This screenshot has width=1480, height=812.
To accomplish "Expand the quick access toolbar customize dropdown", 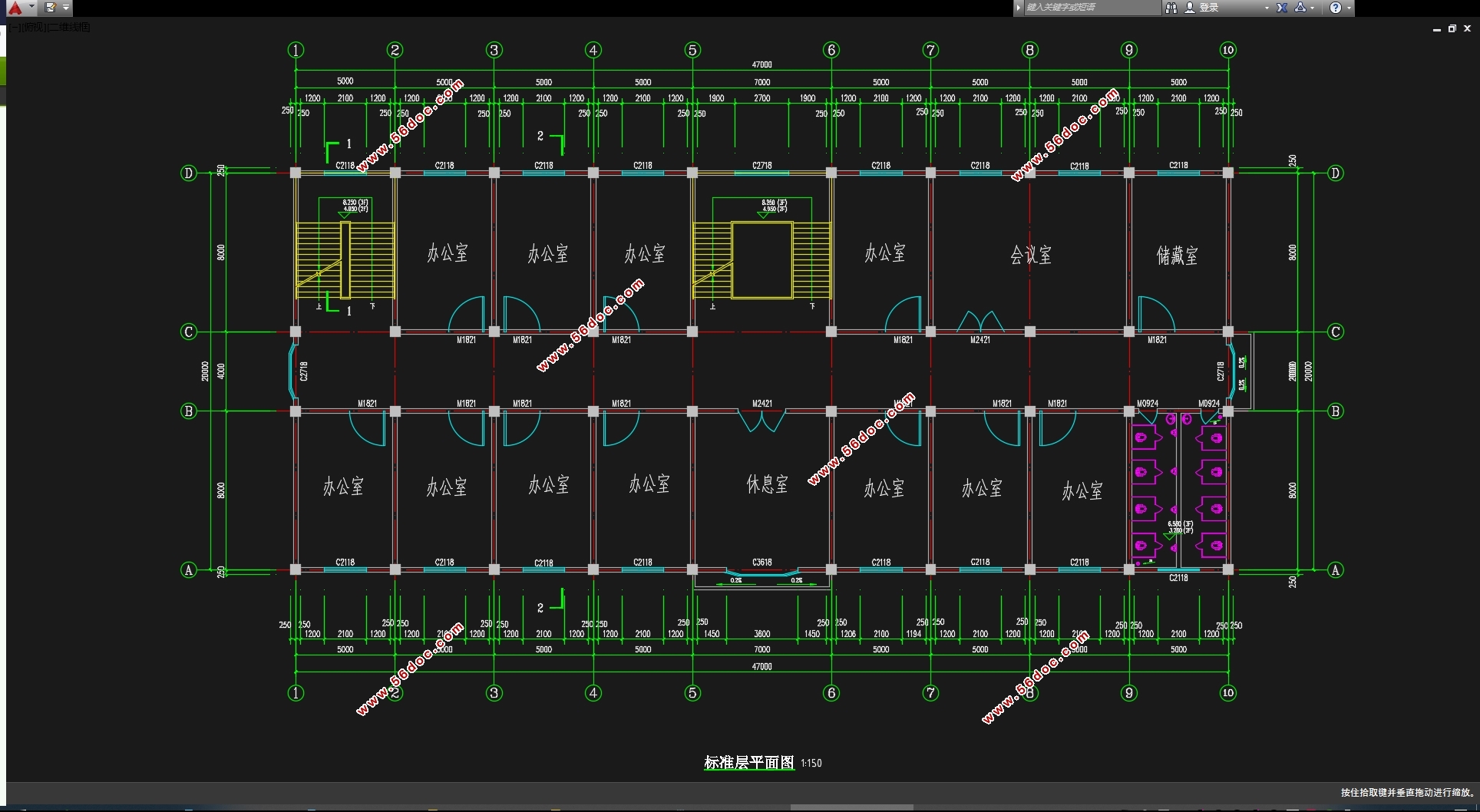I will 66,8.
